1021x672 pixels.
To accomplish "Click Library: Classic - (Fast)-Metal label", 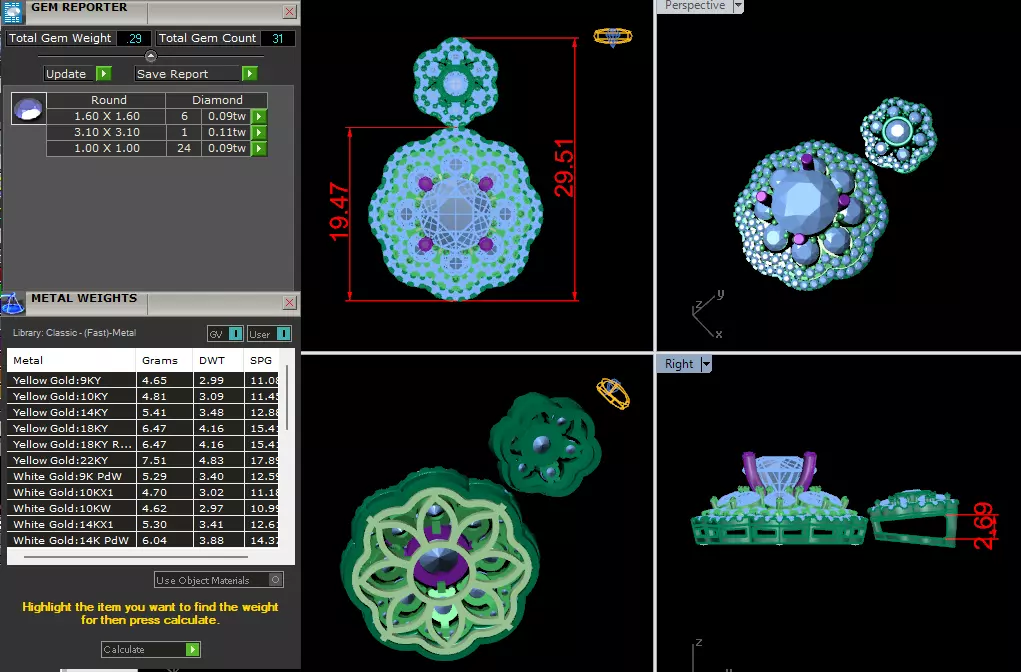I will pyautogui.click(x=74, y=333).
